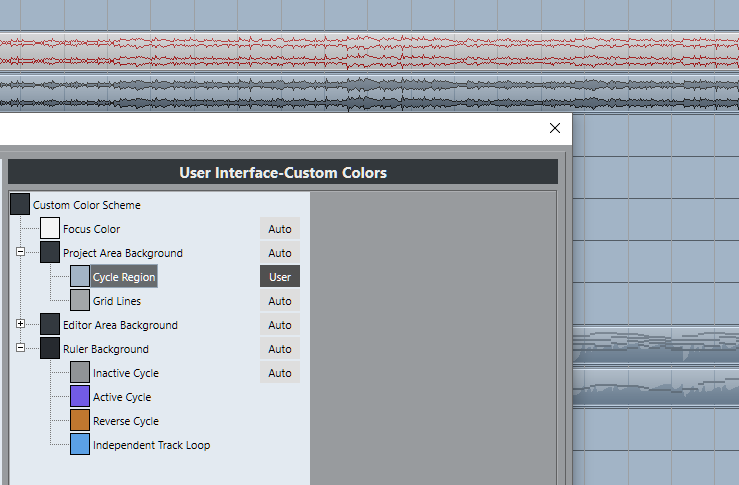Collapse the Ruler Background tree node
Image resolution: width=739 pixels, height=485 pixels.
pos(20,348)
